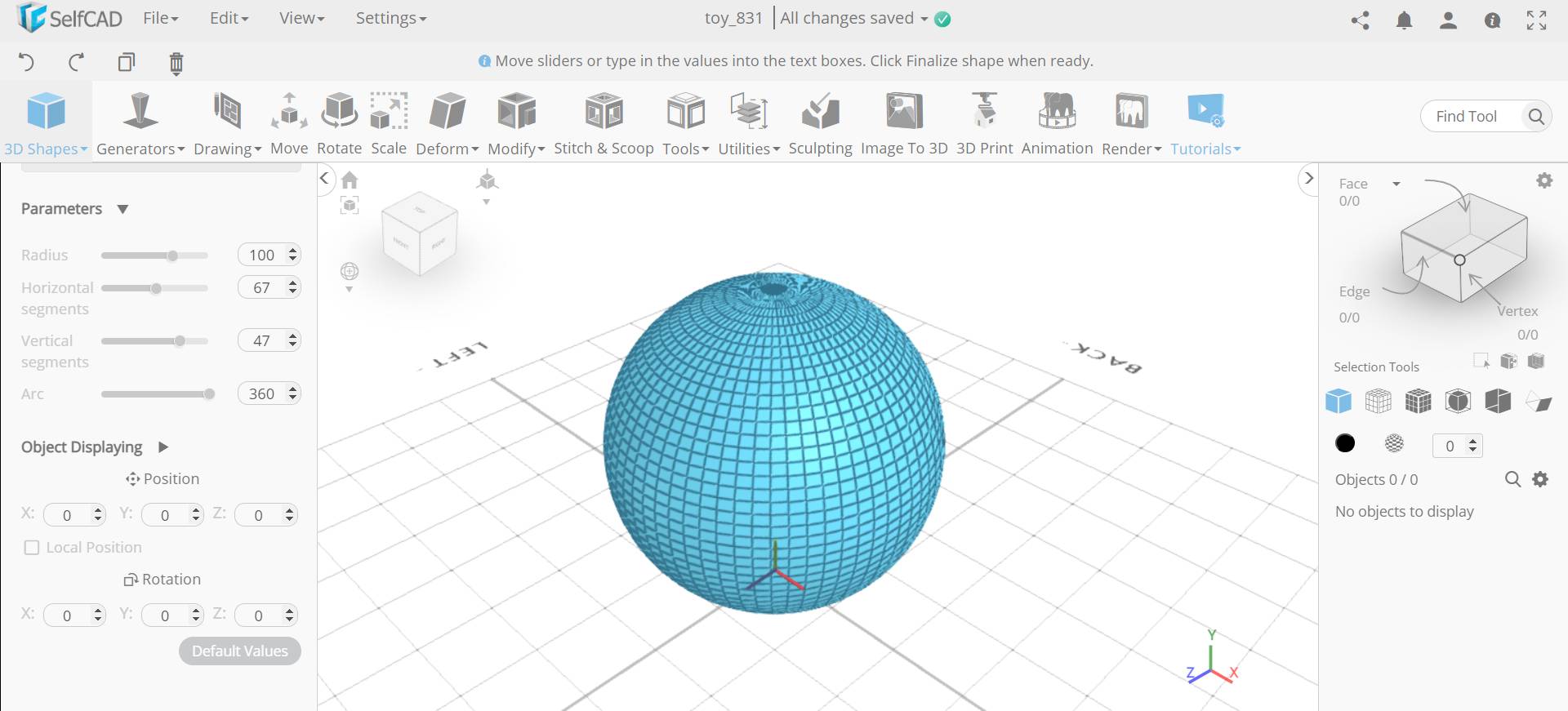Select the Move tool

[289, 122]
